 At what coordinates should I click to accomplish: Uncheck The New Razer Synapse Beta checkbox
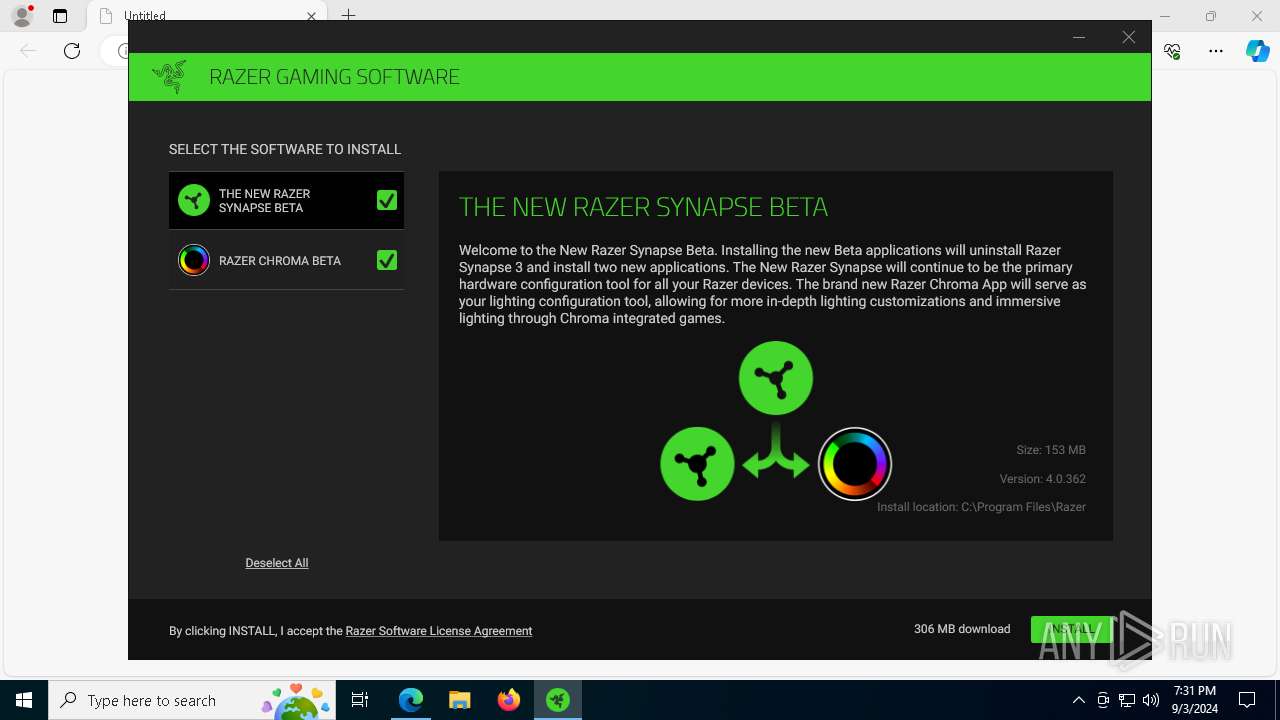point(387,201)
